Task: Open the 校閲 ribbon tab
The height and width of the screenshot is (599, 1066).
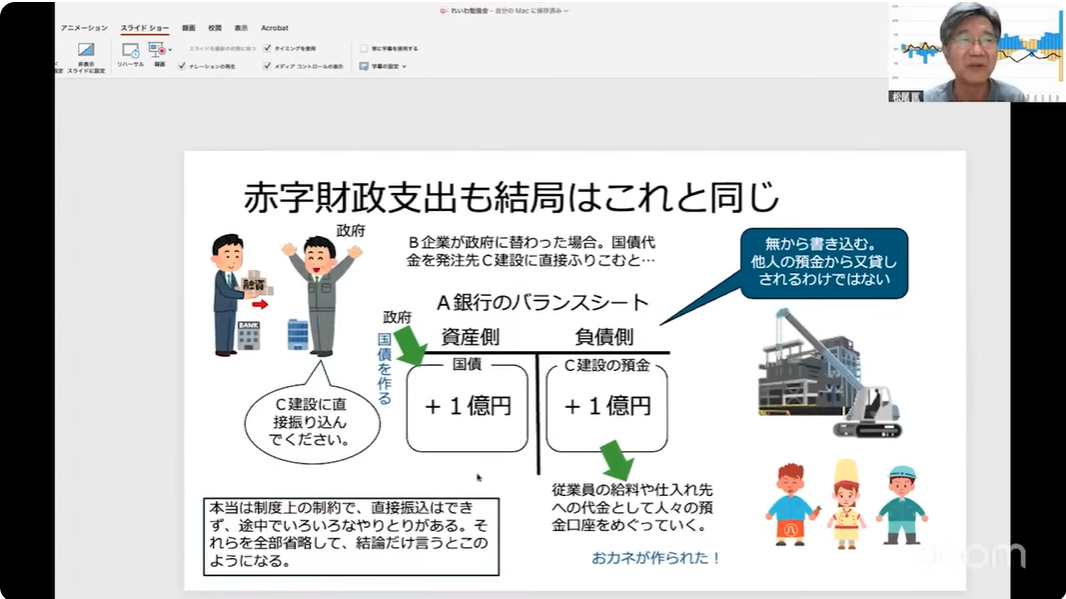Action: click(x=214, y=28)
